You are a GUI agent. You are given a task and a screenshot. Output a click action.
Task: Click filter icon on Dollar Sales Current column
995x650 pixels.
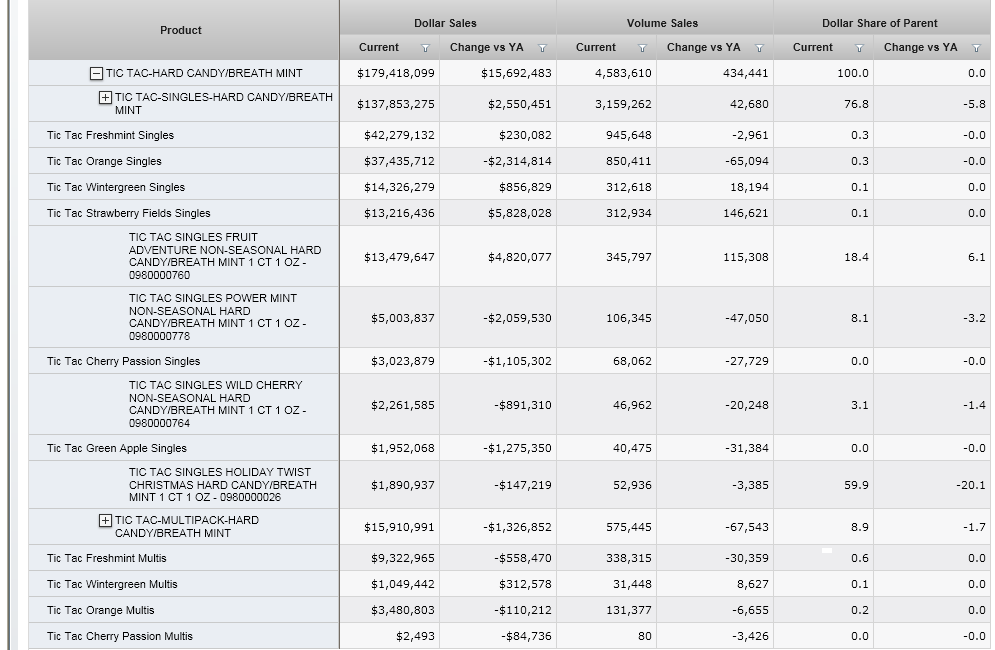coord(425,48)
